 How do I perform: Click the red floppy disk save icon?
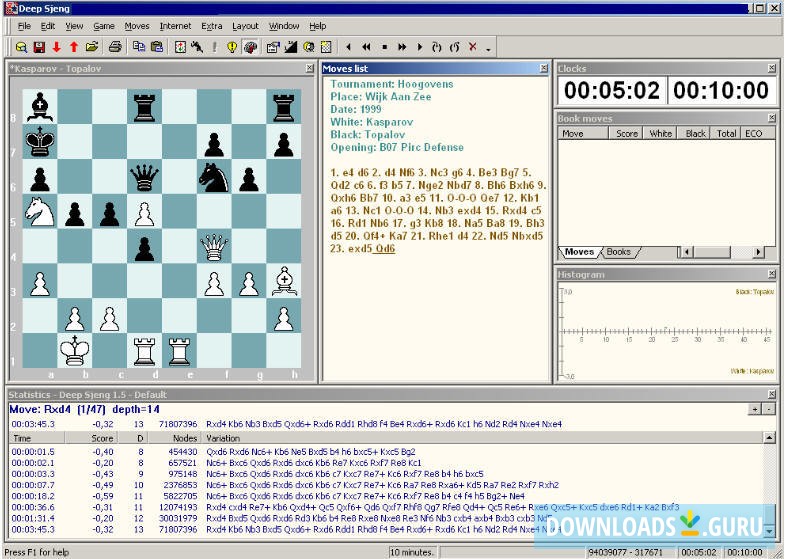point(38,46)
